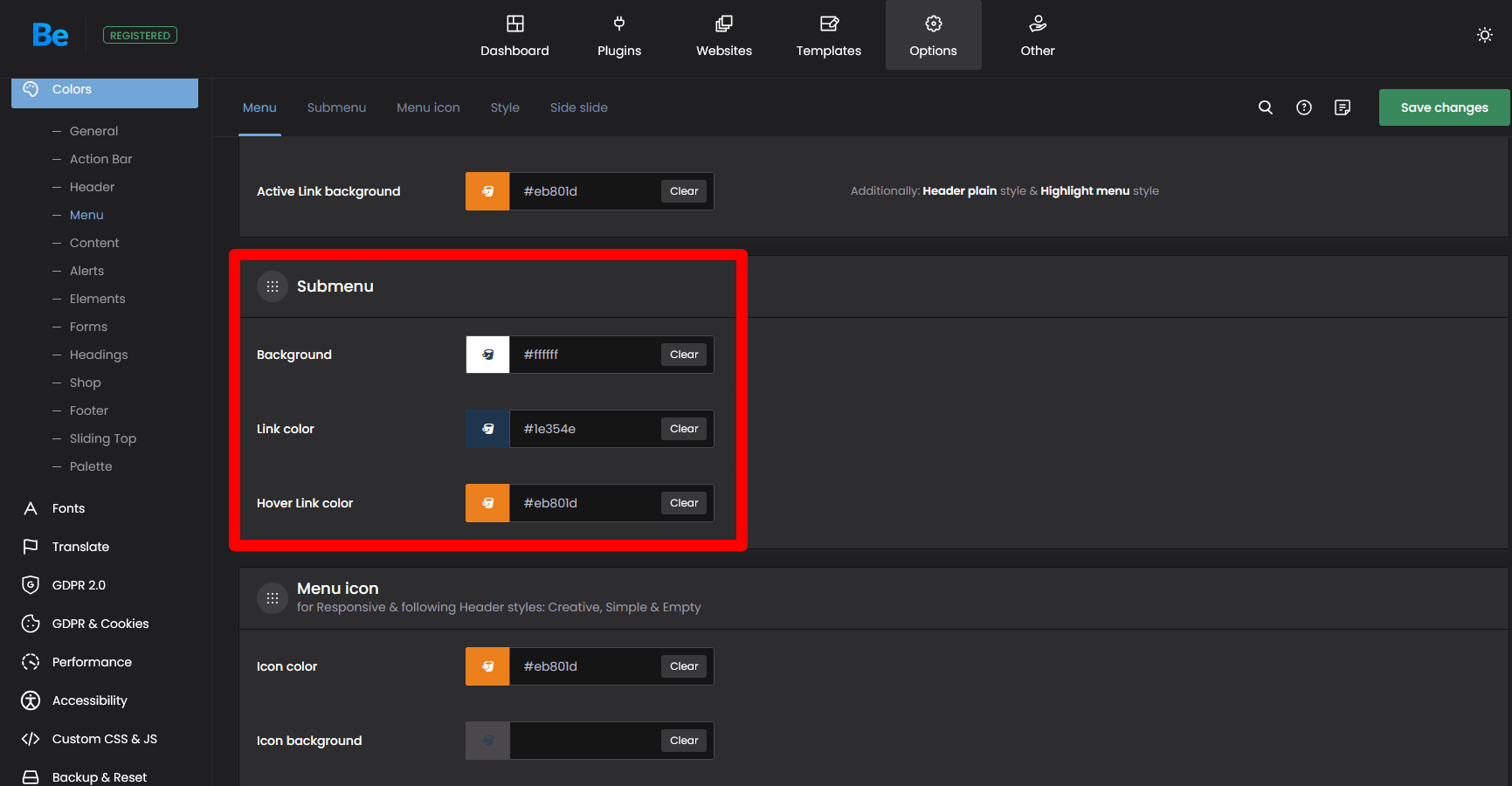Open the notes icon beside help
Screen dimensions: 1512x786
[1342, 107]
